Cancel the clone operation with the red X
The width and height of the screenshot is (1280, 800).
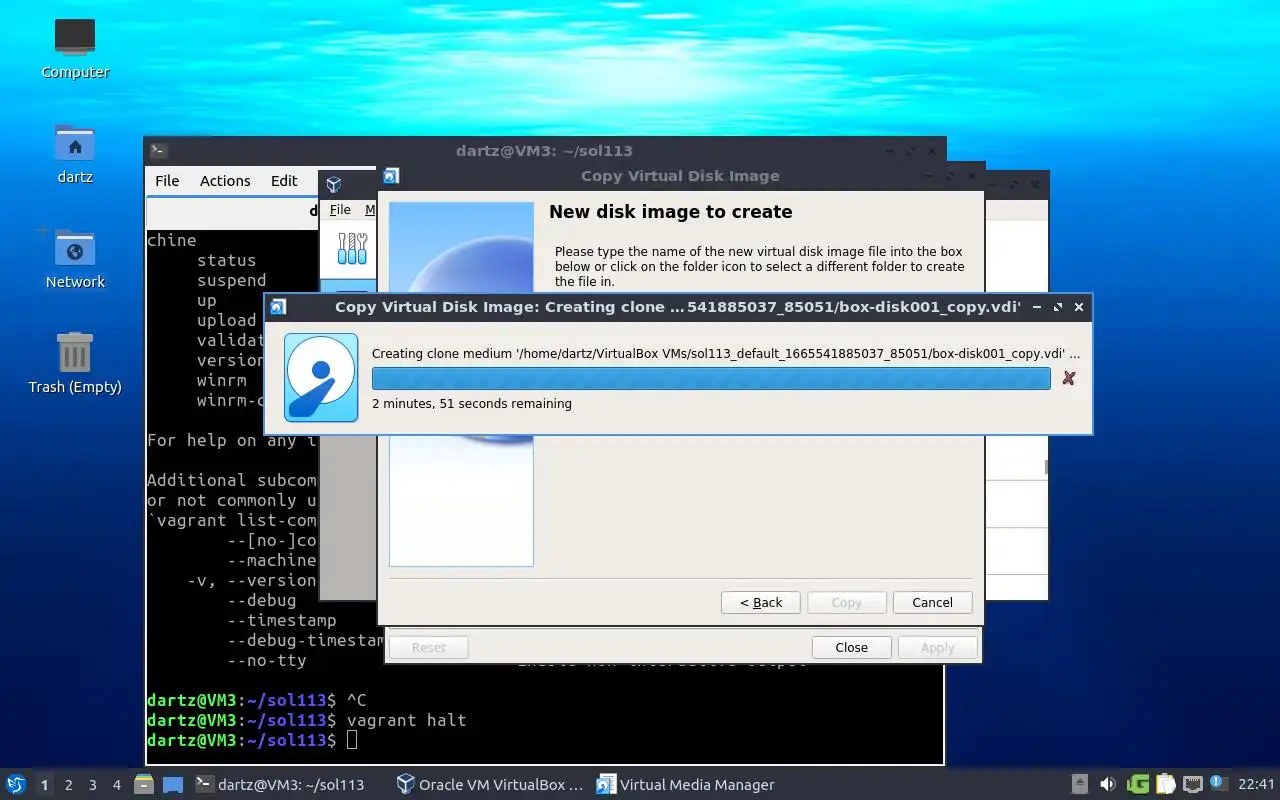[1069, 378]
